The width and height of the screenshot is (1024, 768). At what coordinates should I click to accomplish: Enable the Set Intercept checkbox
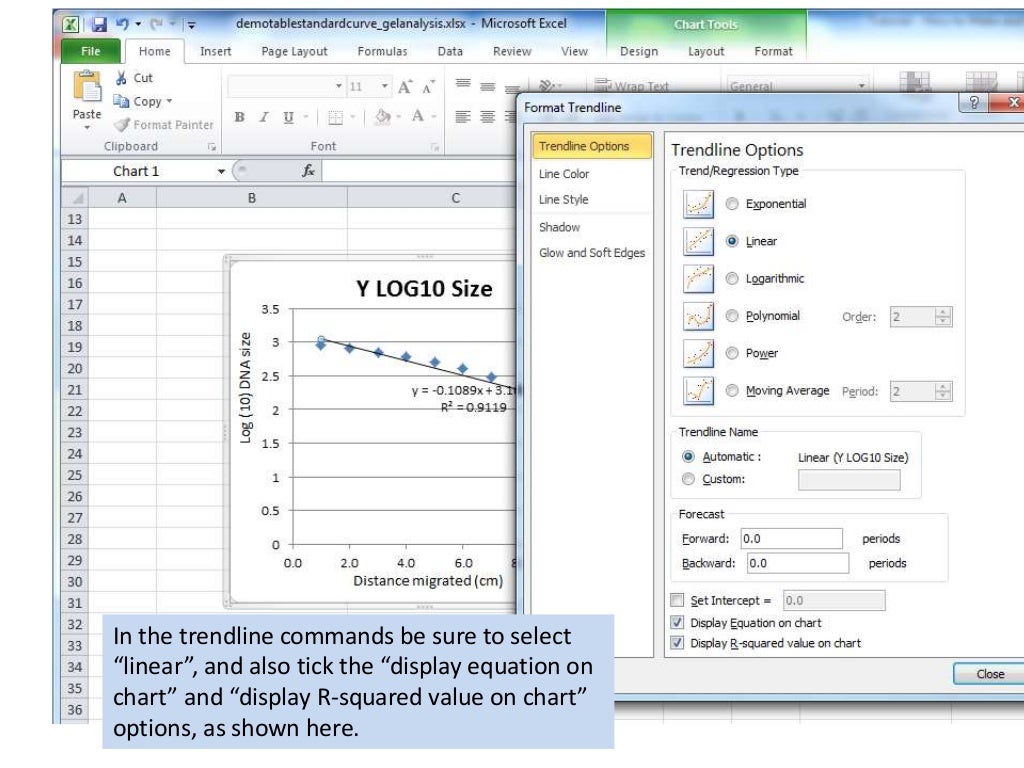tap(677, 600)
